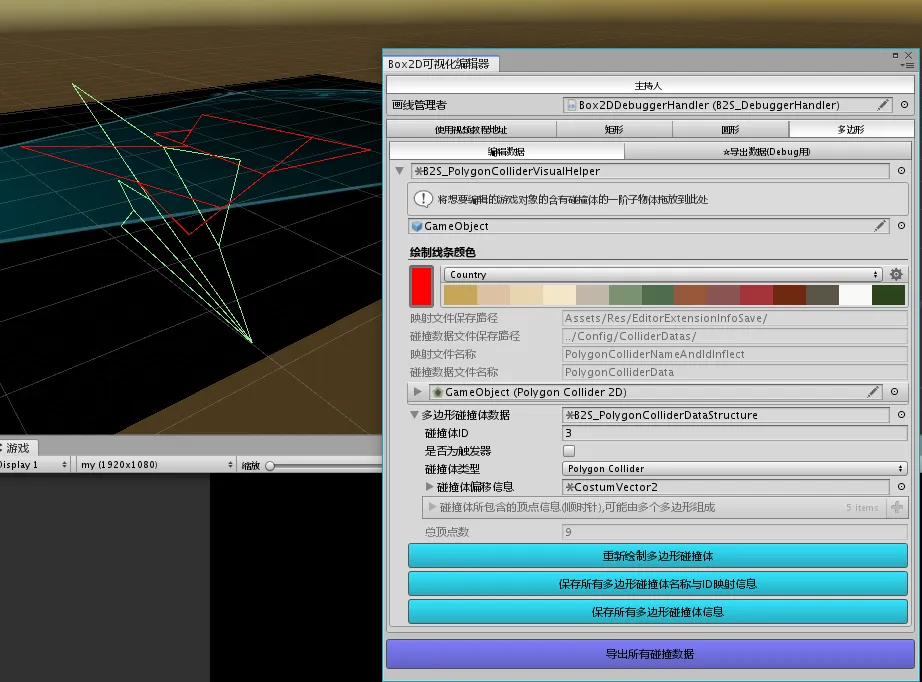Pick the sage green swatch in the palette
The image size is (922, 682).
point(625,295)
